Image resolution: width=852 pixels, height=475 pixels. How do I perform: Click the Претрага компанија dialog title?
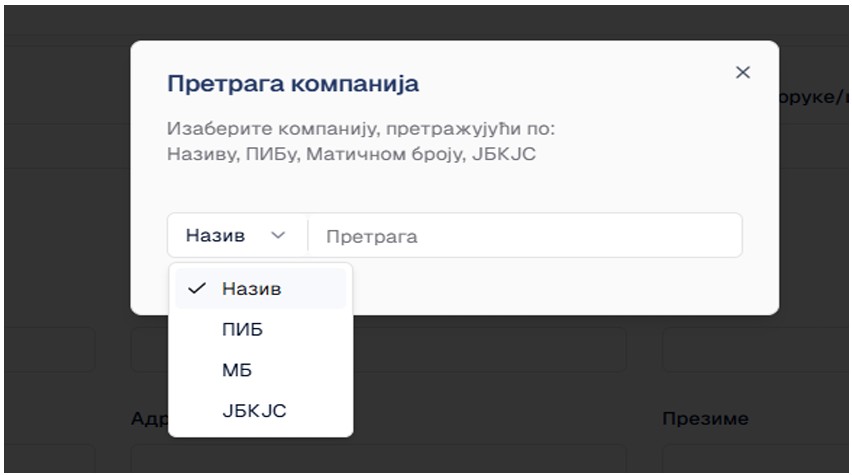pyautogui.click(x=292, y=84)
